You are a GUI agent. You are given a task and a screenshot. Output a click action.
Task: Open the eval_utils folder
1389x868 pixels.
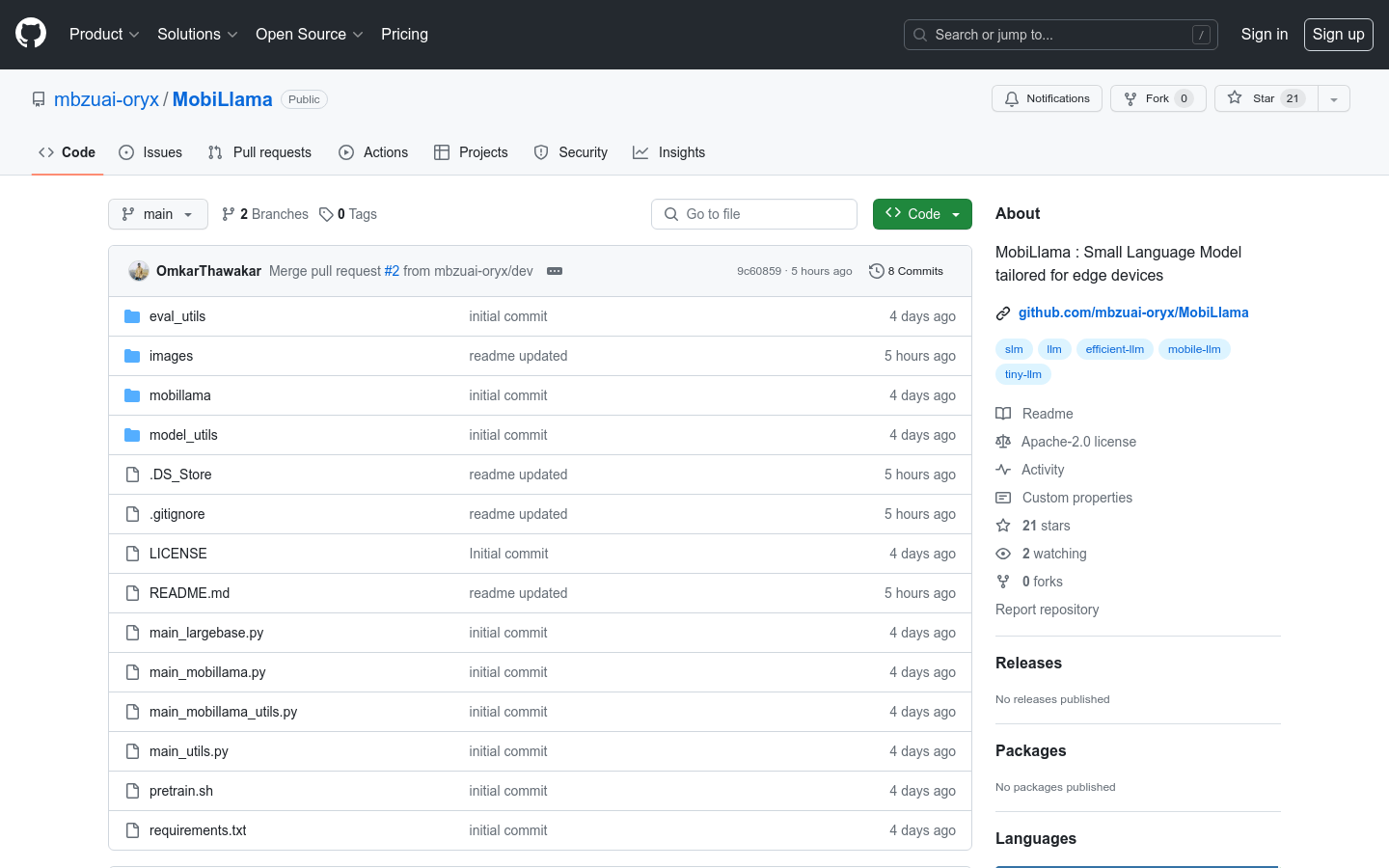point(177,316)
